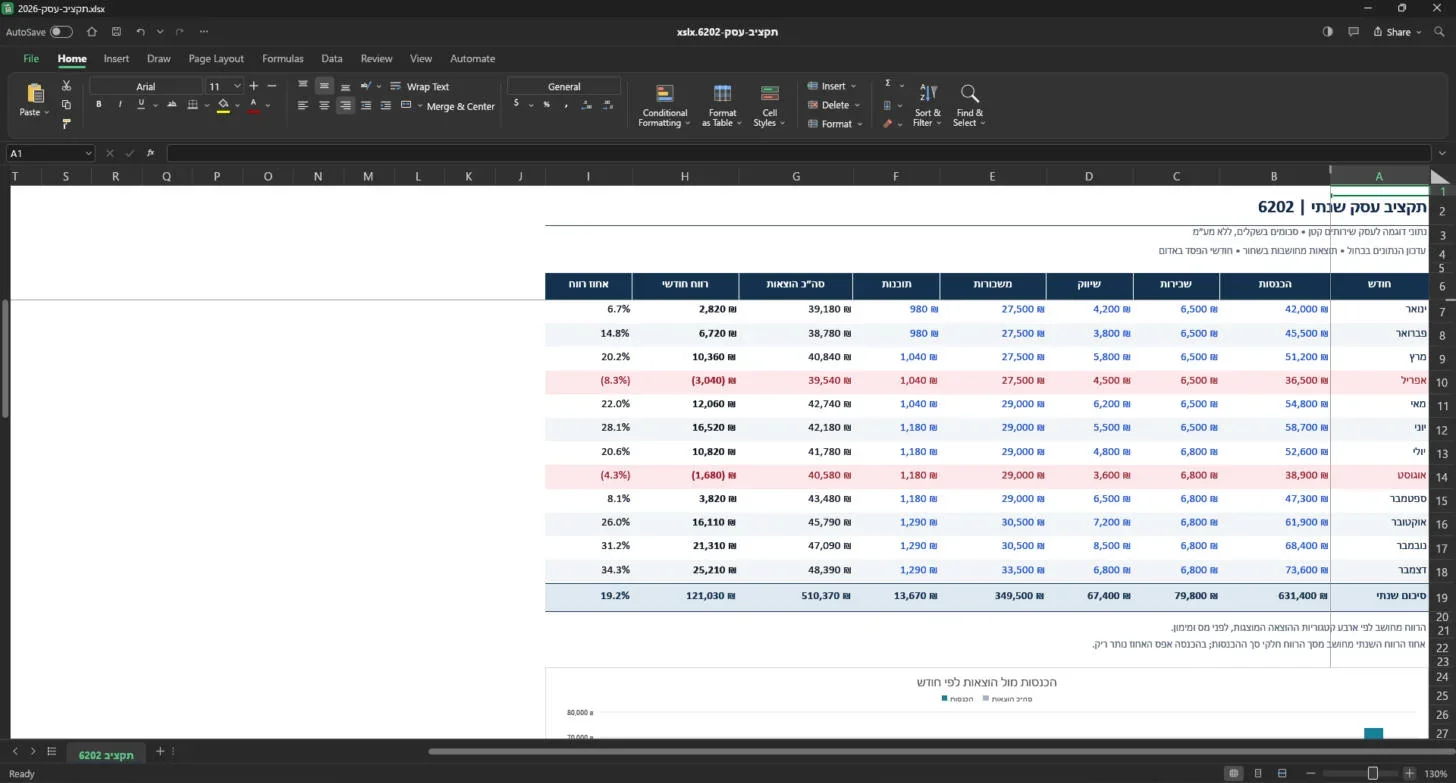Open the File menu
The width and height of the screenshot is (1456, 783).
pyautogui.click(x=31, y=59)
